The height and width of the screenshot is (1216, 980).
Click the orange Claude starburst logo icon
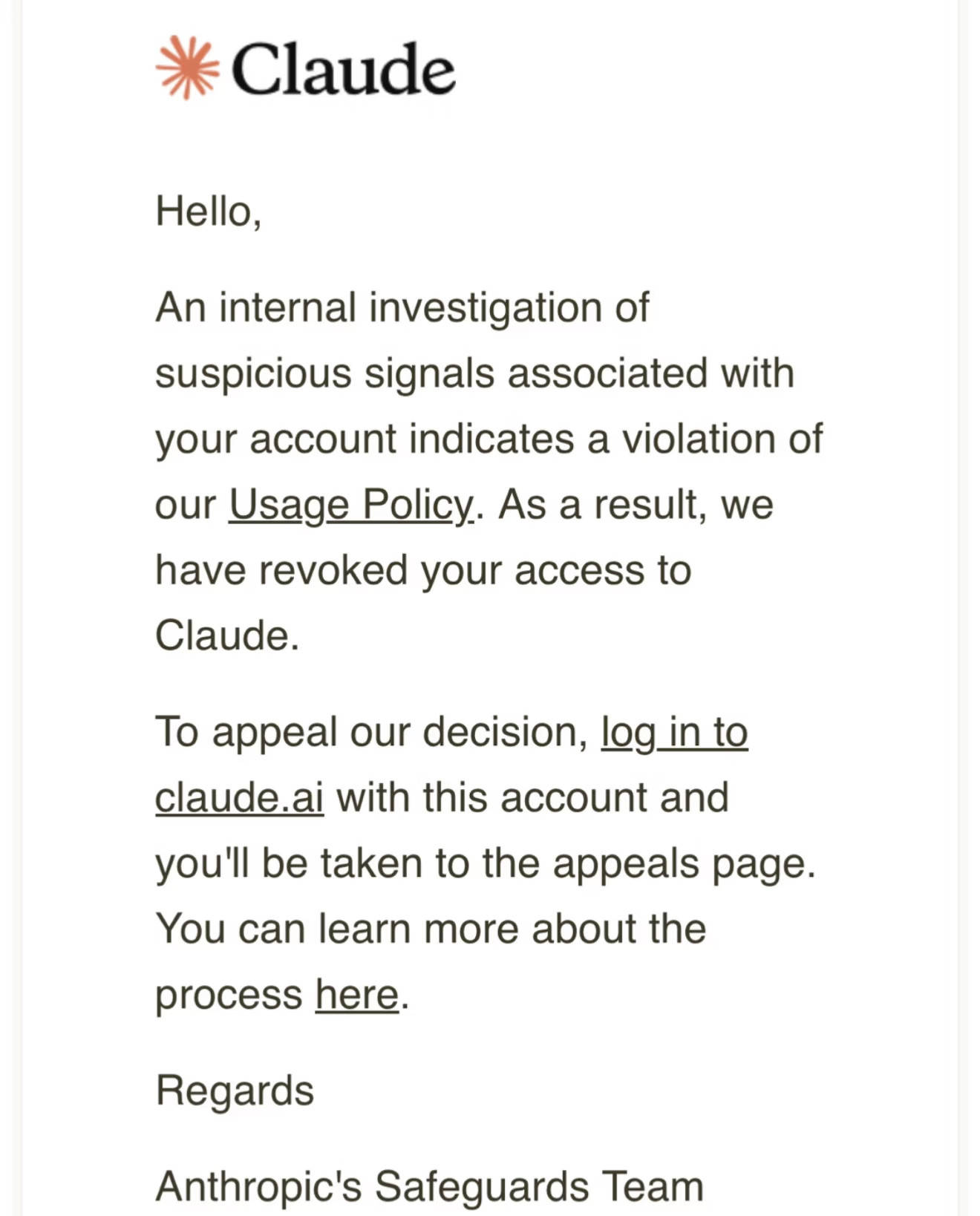[187, 68]
